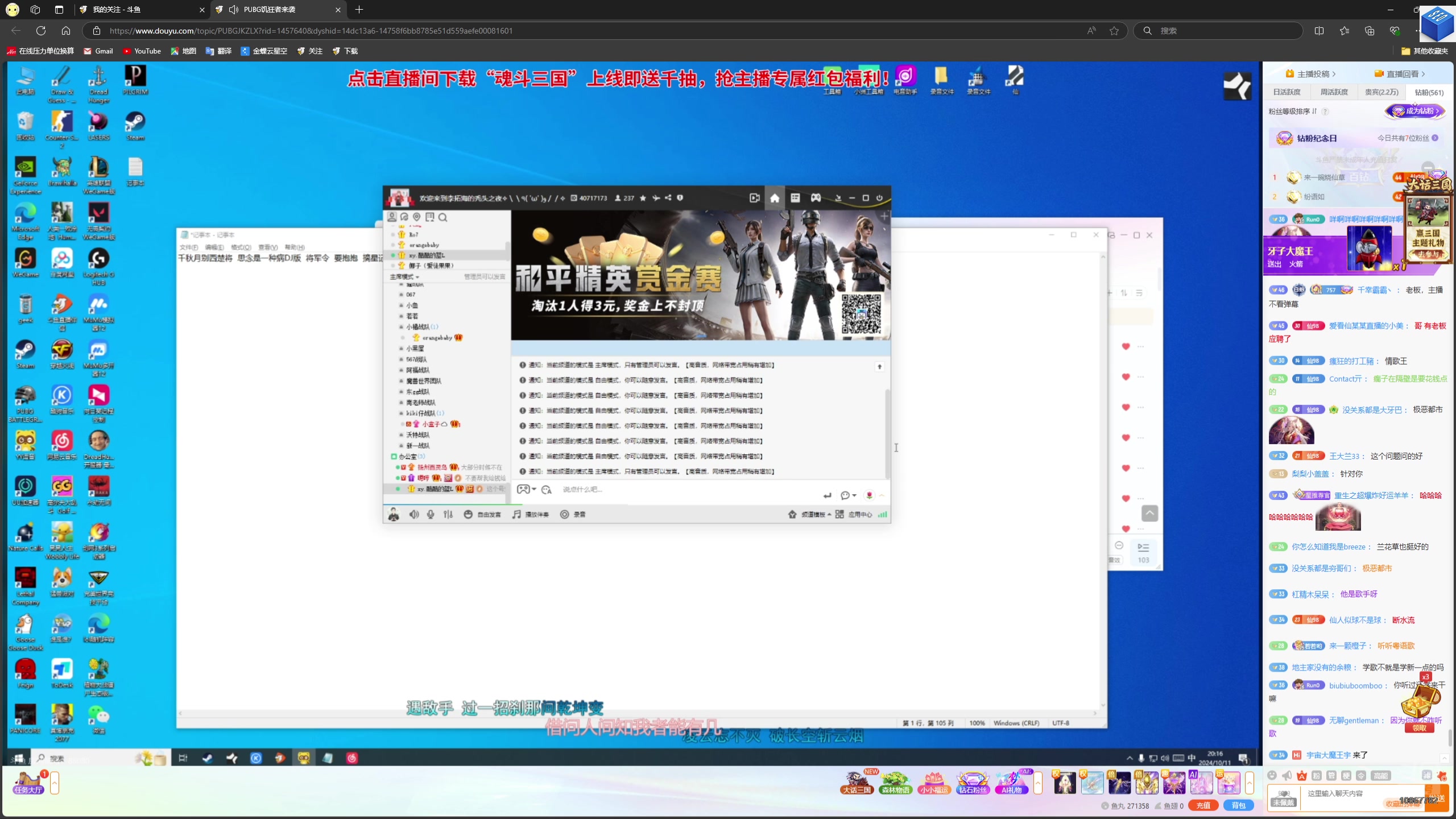This screenshot has width=1456, height=819.
Task: Open the YY game controller icon in title bar
Action: (x=816, y=198)
